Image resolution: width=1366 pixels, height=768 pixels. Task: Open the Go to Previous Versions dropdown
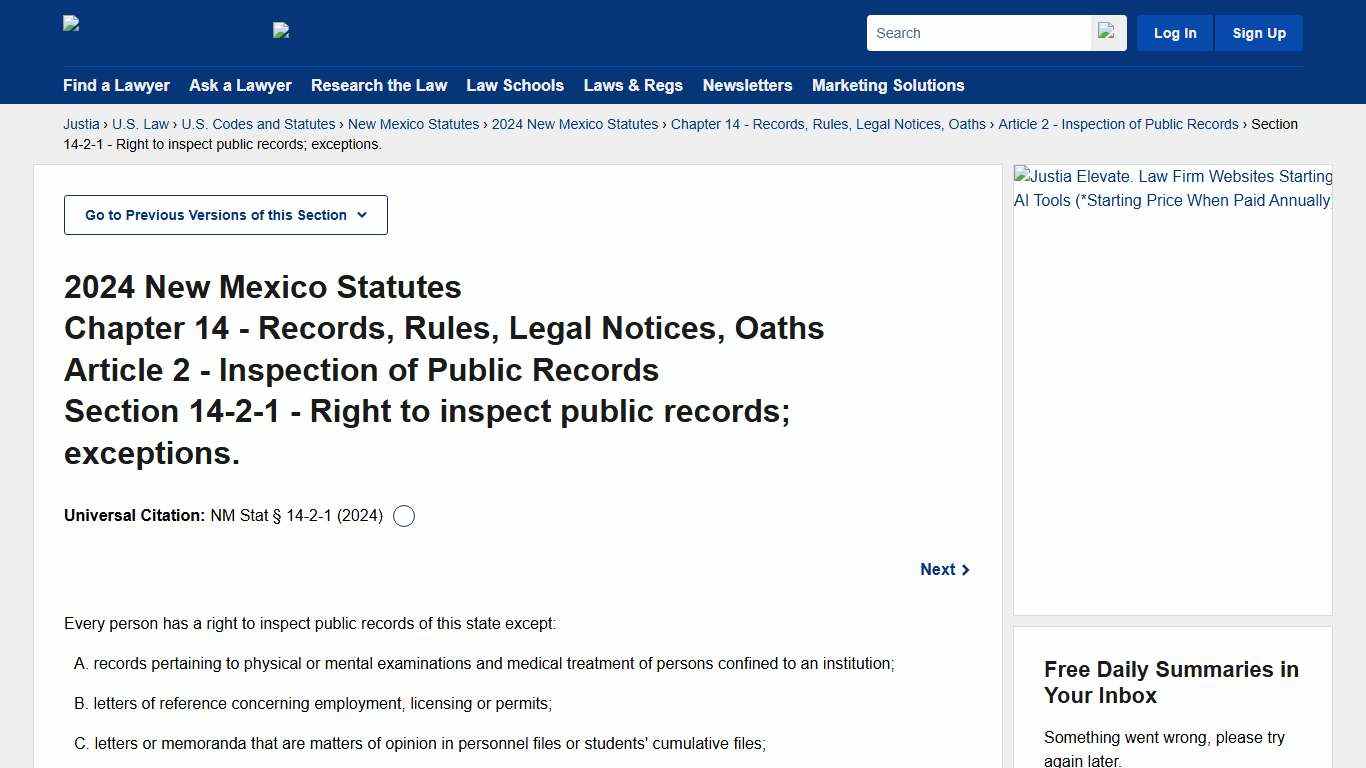[x=225, y=214]
